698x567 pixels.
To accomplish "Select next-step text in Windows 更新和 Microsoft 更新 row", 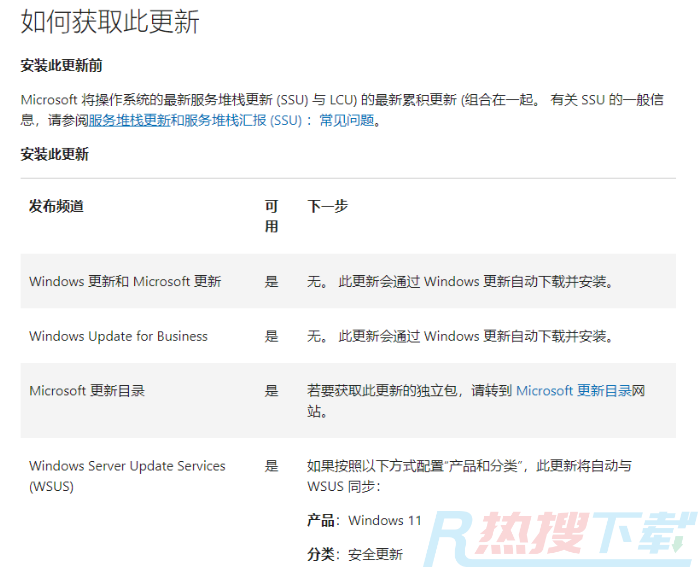I will (x=460, y=281).
